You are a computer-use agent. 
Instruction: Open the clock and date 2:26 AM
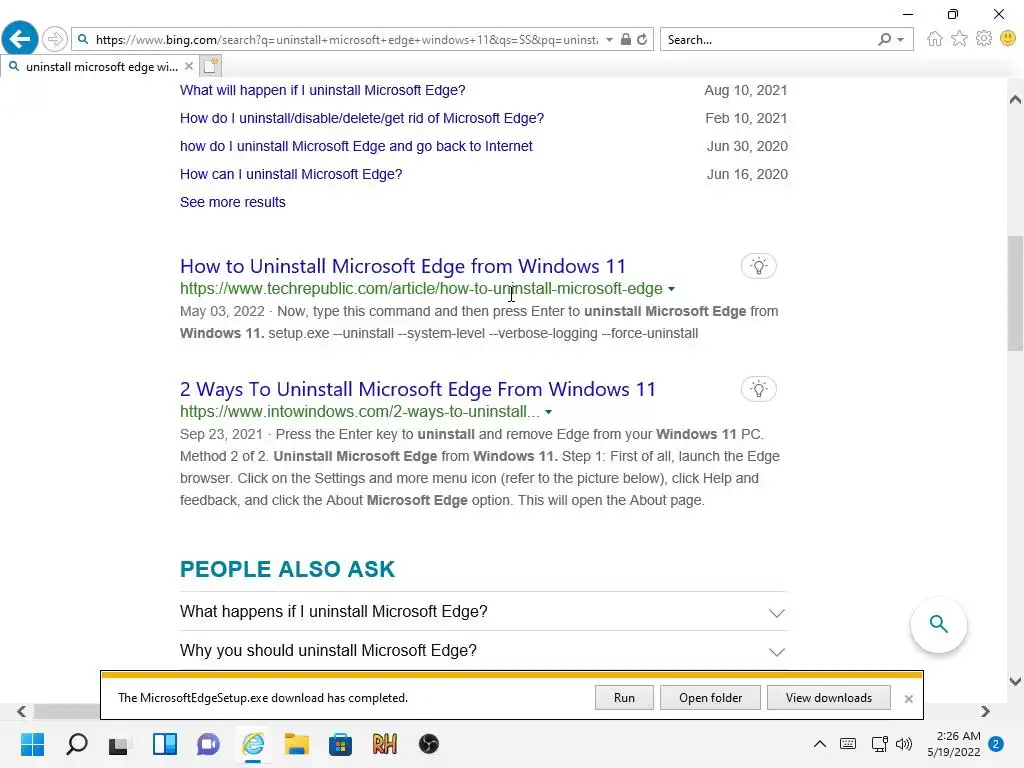(x=954, y=744)
